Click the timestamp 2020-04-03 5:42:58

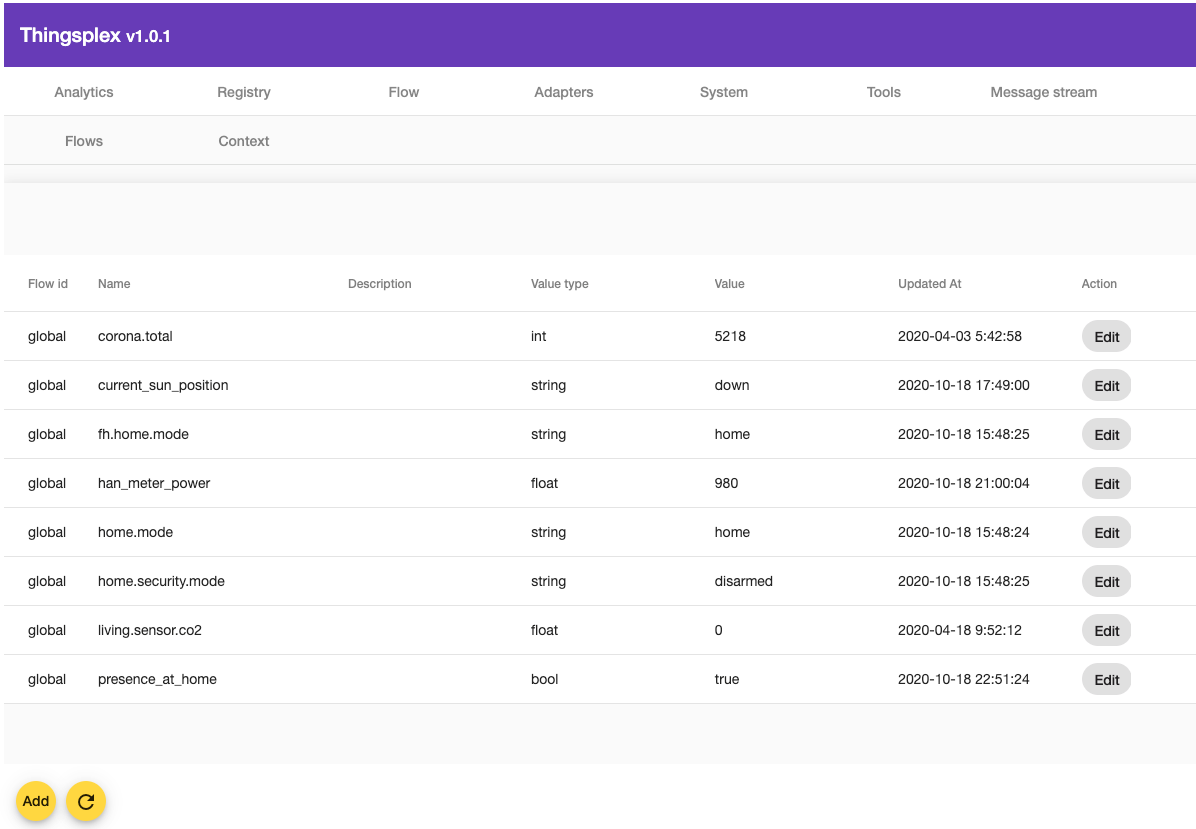tap(960, 336)
